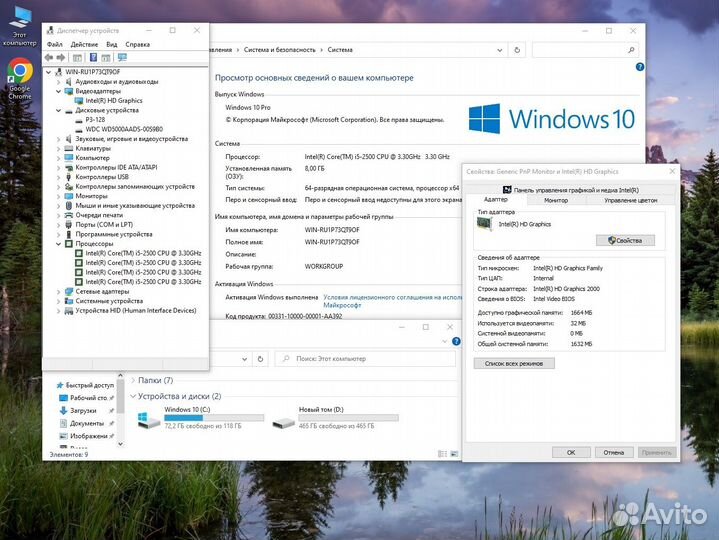Click the Очереди печати printer icon
This screenshot has height=540, width=719.
tap(69, 215)
